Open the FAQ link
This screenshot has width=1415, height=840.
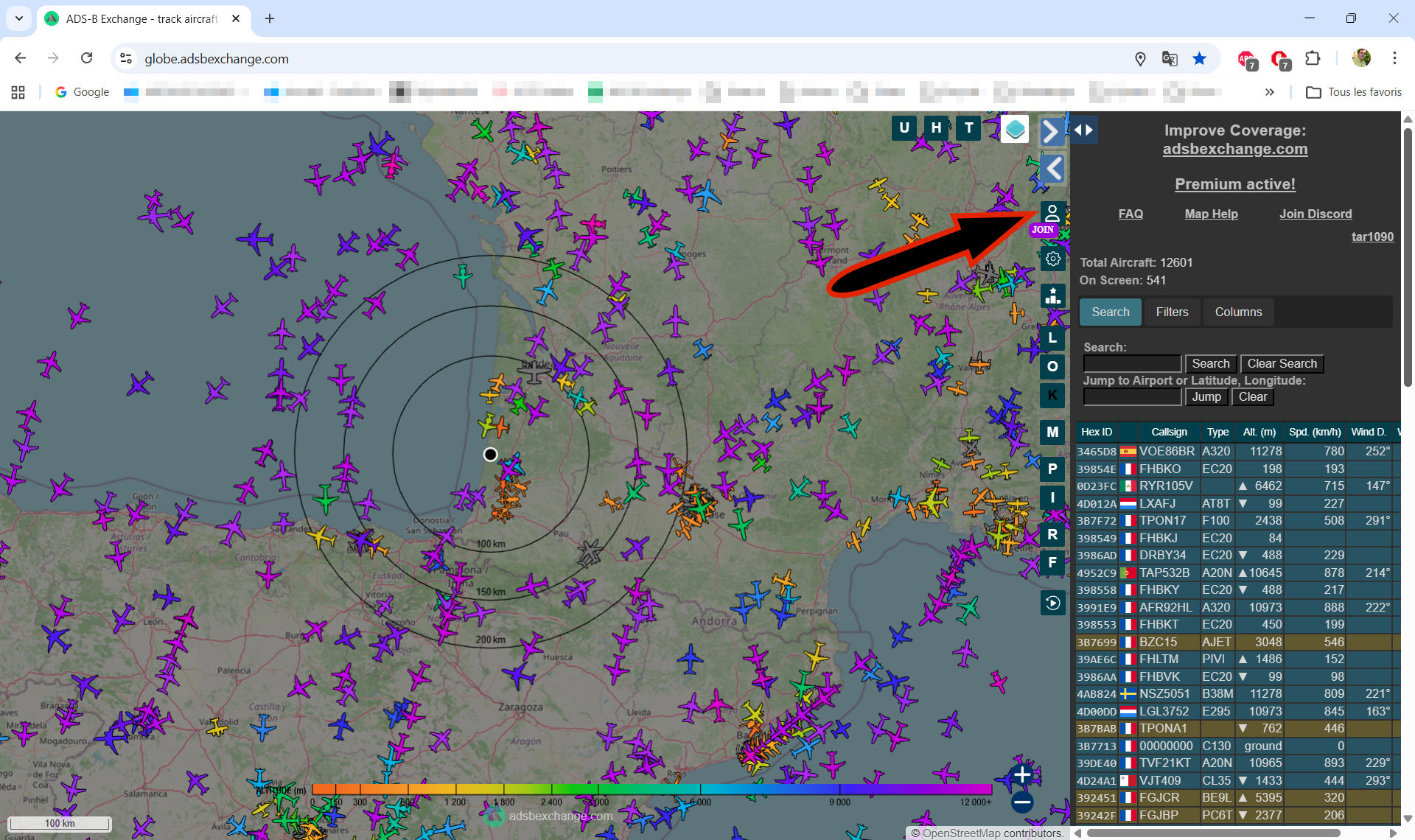pos(1131,214)
